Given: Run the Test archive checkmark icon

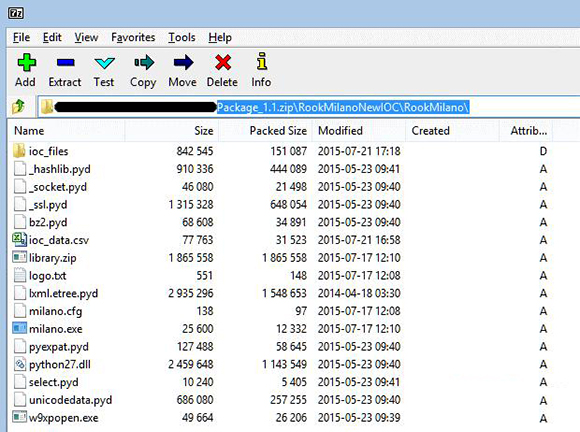Looking at the screenshot, I should (104, 63).
